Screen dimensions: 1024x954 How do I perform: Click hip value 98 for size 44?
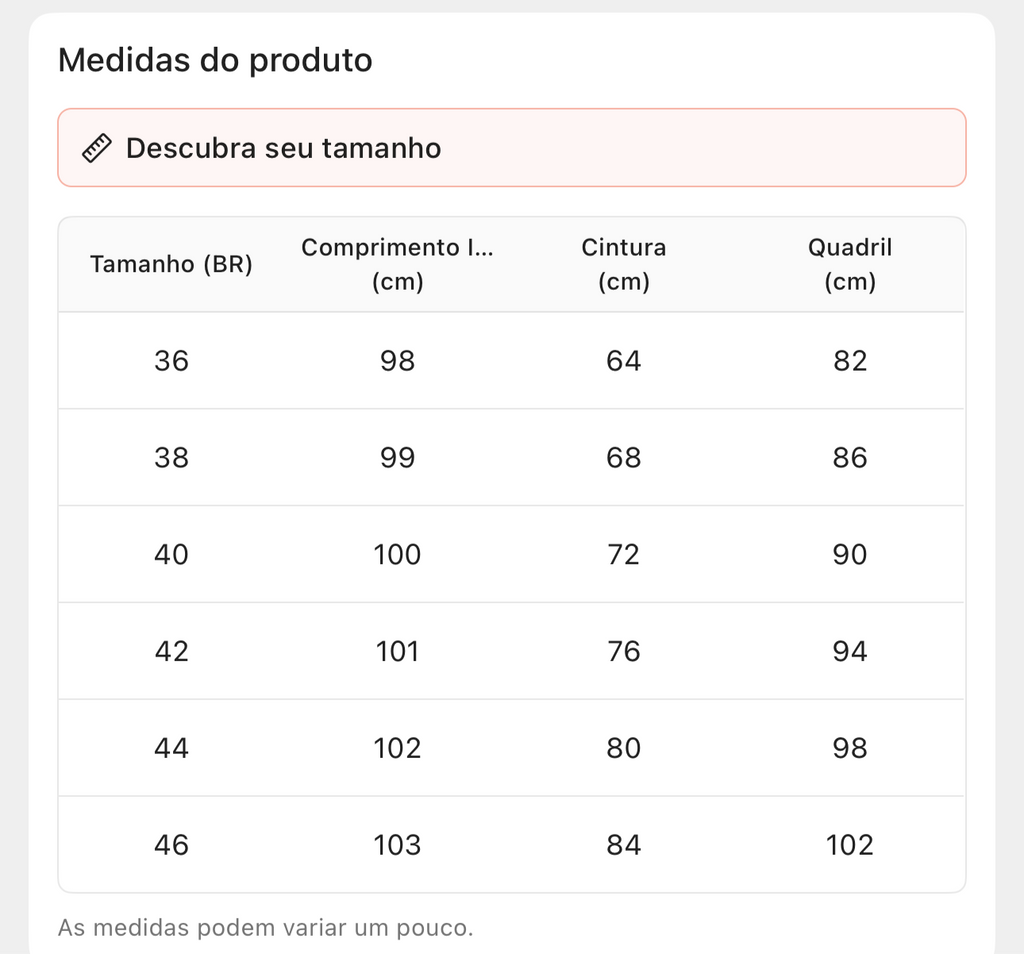(x=850, y=749)
